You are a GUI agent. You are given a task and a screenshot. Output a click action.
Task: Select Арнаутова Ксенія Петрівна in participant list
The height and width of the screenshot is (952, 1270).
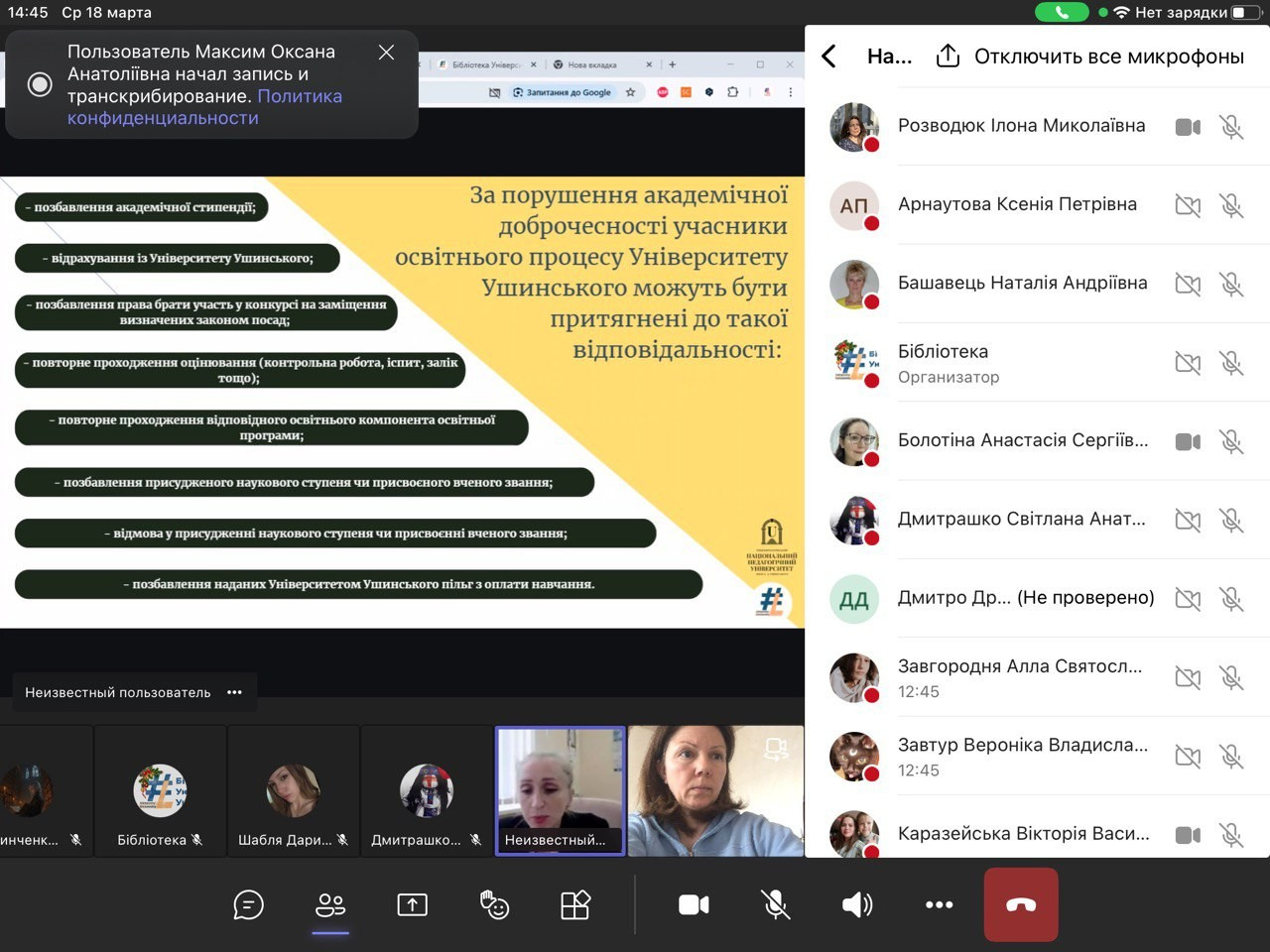pyautogui.click(x=1017, y=204)
